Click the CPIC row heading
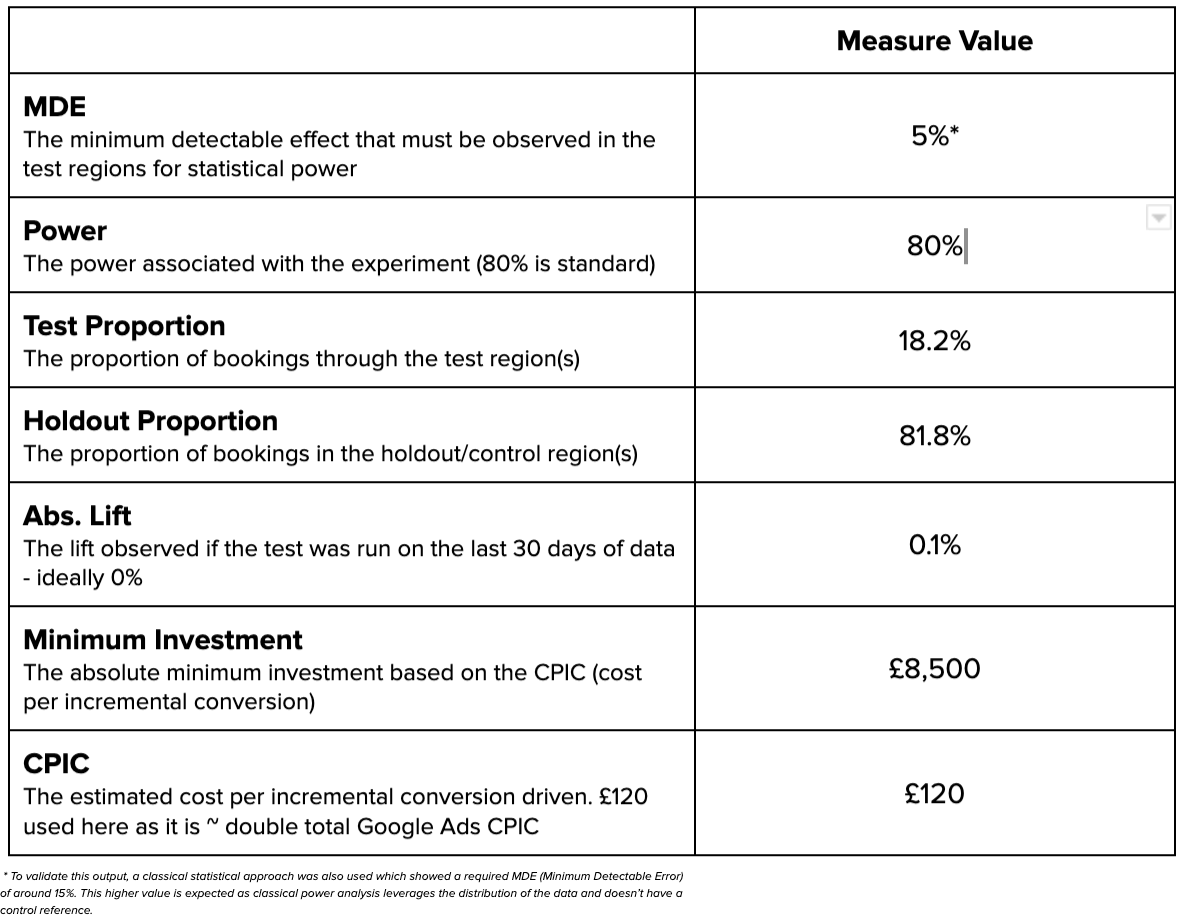1186x920 pixels. 56,764
